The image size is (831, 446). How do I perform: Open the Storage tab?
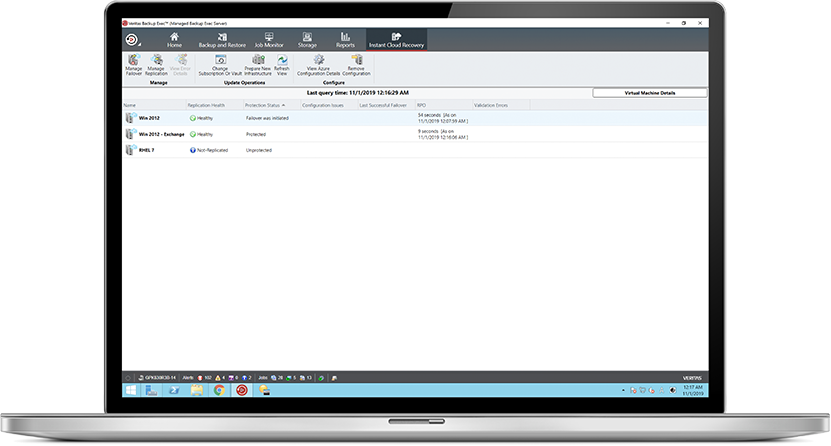[x=307, y=40]
